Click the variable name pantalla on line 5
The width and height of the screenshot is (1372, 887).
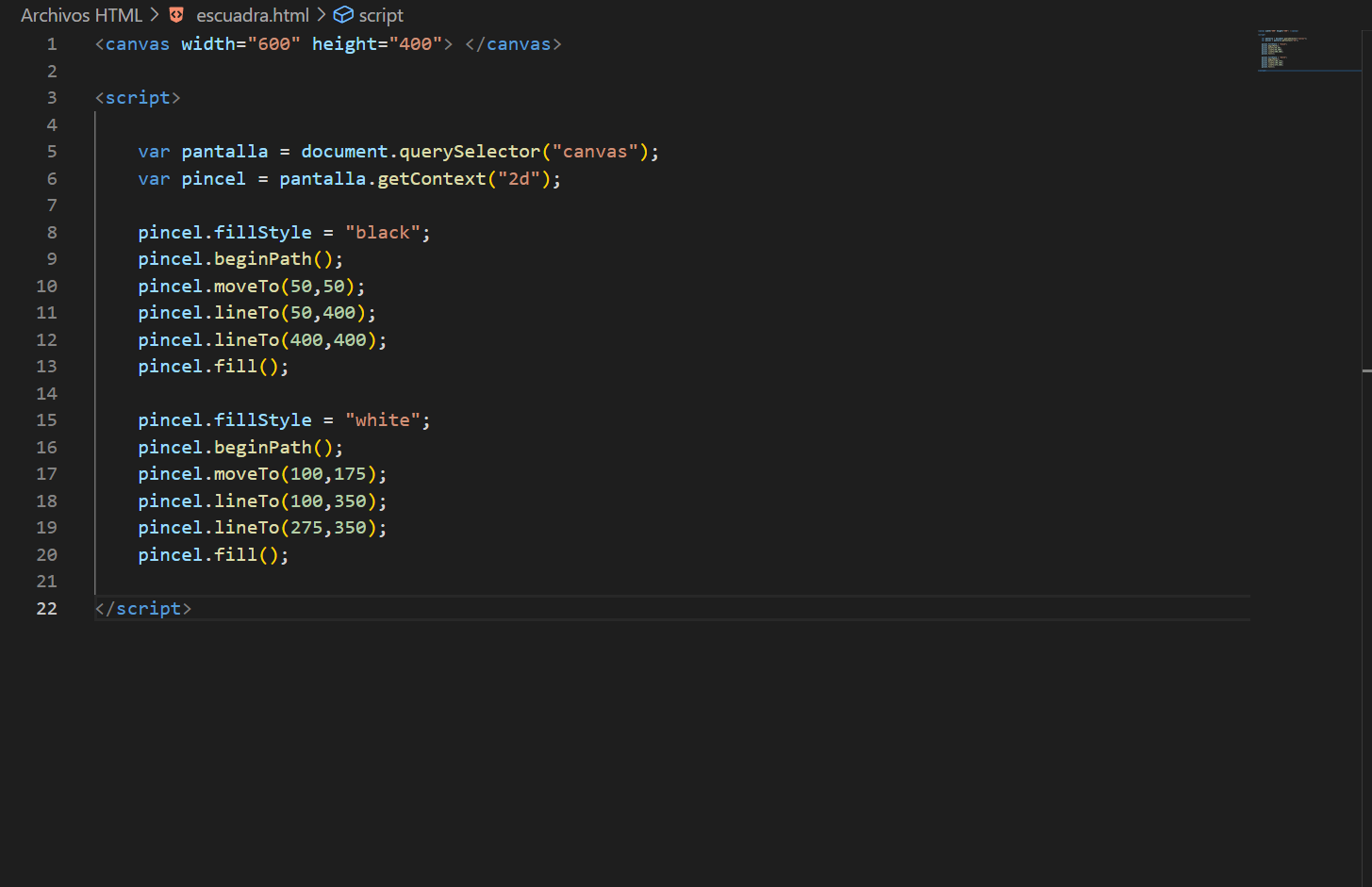[224, 152]
